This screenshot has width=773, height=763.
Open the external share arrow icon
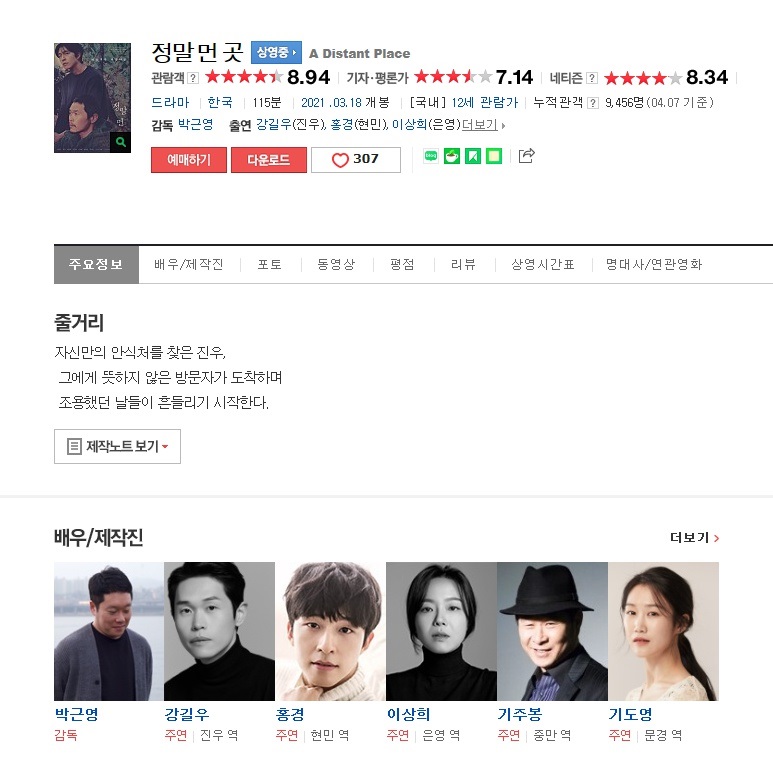[x=527, y=156]
